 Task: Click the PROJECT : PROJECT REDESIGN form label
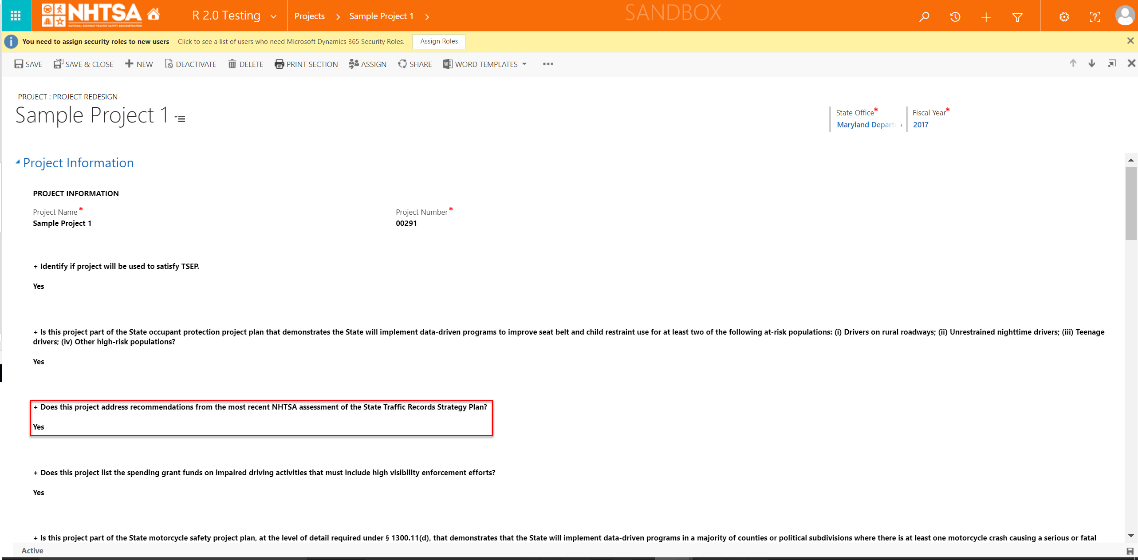tap(67, 96)
